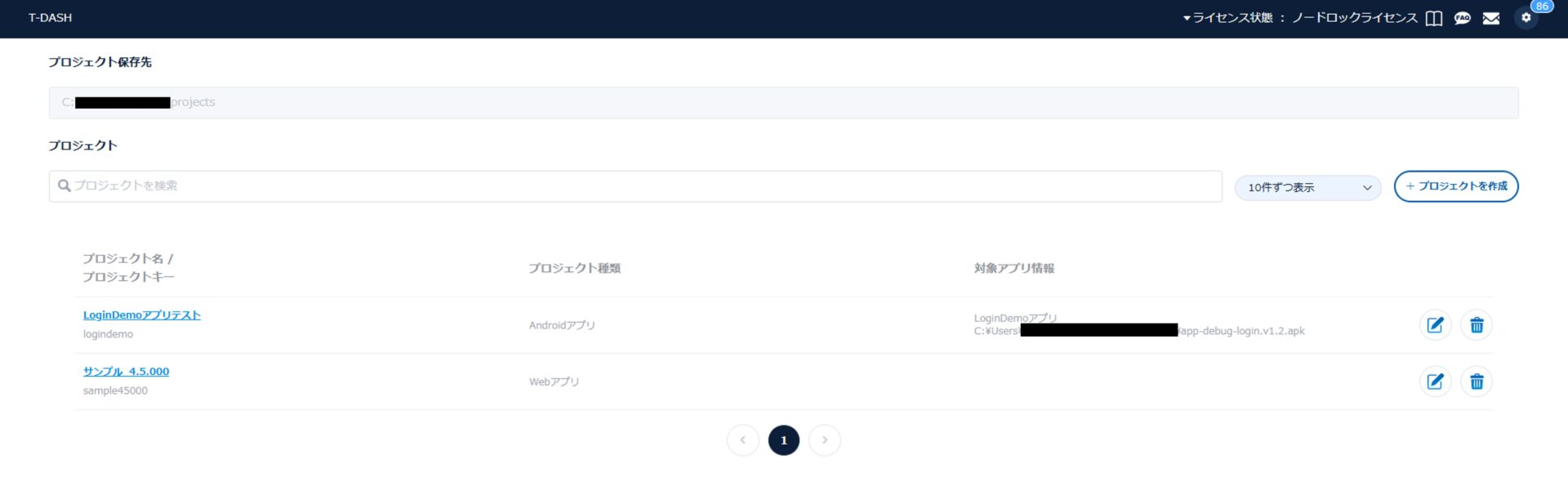This screenshot has height=487, width=1568.
Task: Select page 1 in pagination
Action: (783, 440)
